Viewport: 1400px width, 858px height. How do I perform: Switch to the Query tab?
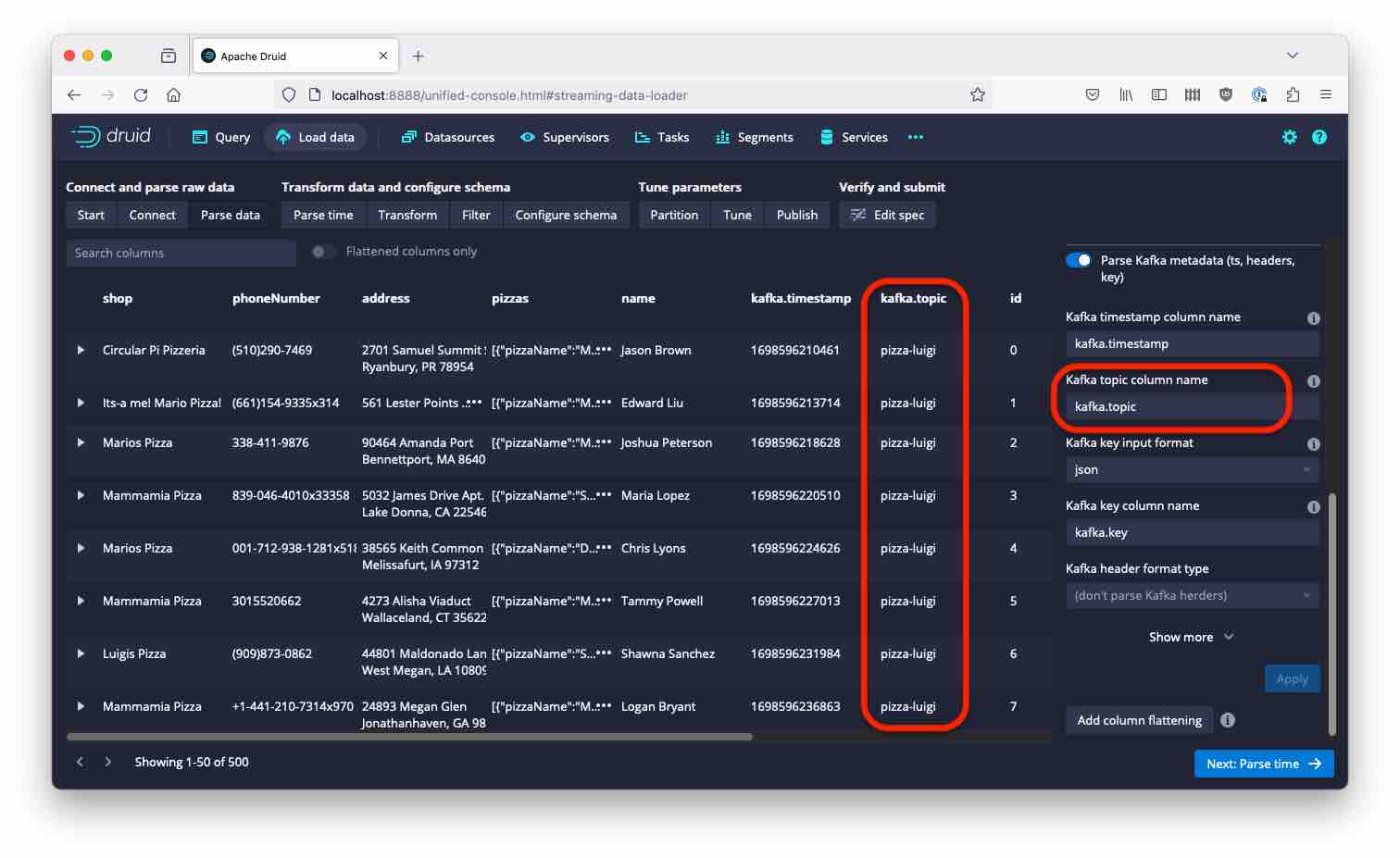[x=220, y=136]
